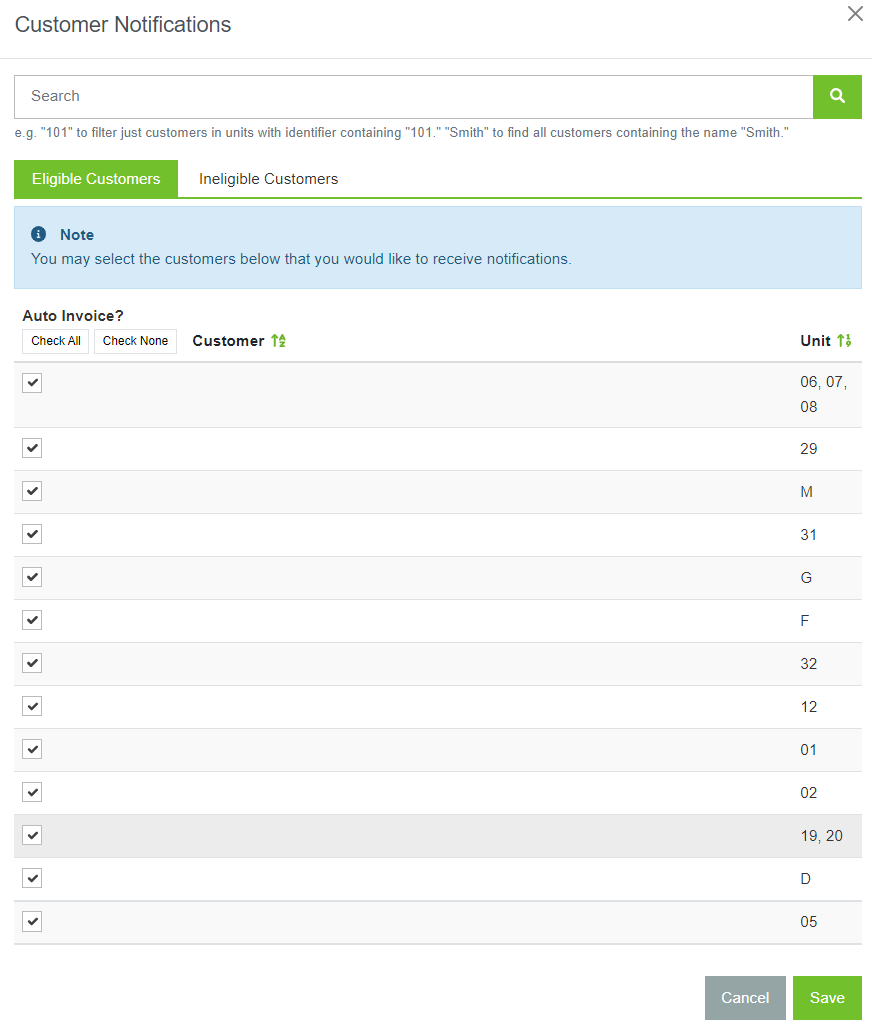This screenshot has height=1030, width=872.
Task: Uncheck Auto Invoice for unit G
Action: (31, 577)
